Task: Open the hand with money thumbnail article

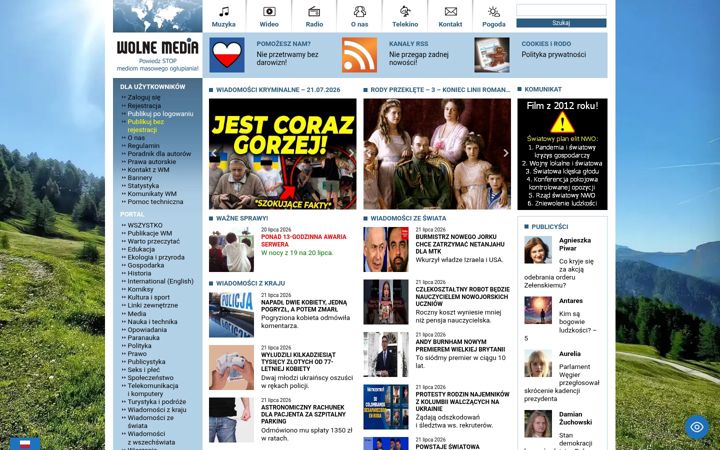Action: coord(231,368)
